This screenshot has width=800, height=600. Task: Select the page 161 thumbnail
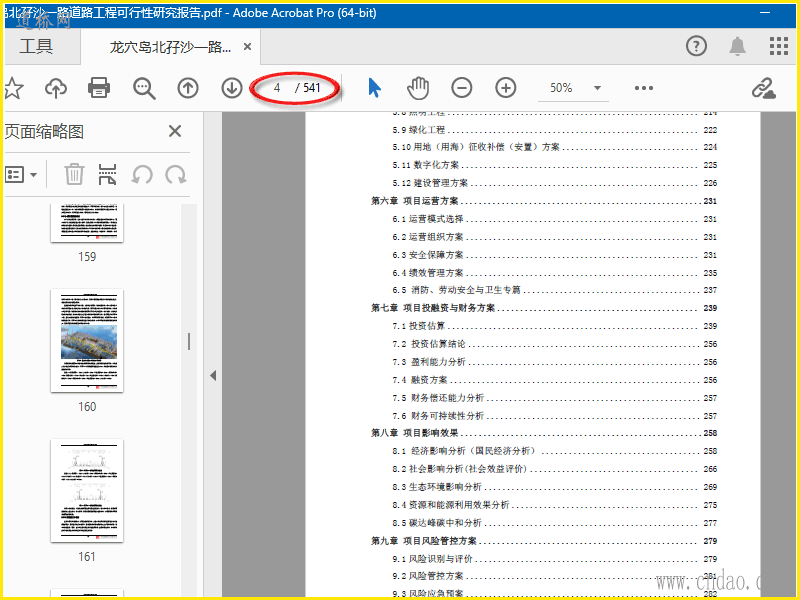click(x=87, y=491)
